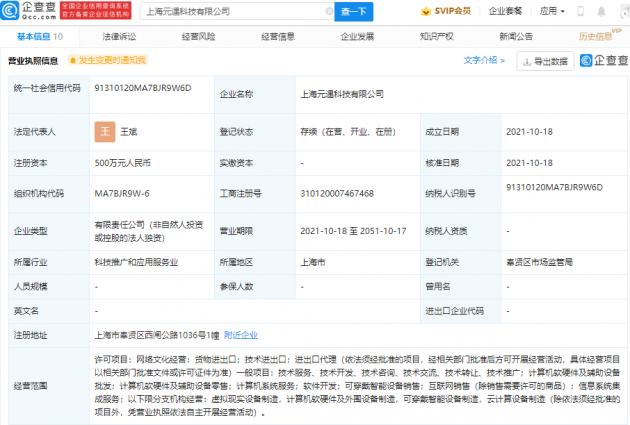Viewport: 630px width, 425px height.
Task: Click the 导出数据 download button
Action: [545, 61]
